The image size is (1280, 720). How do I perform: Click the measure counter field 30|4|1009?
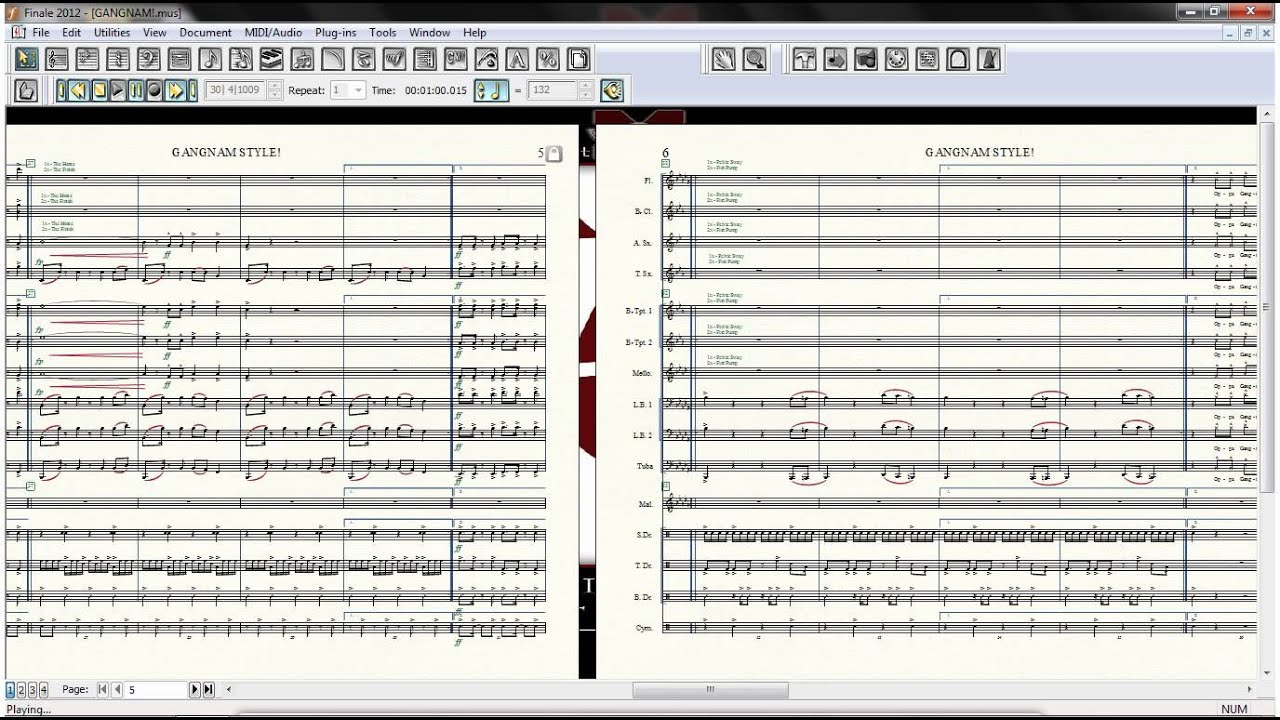(236, 90)
